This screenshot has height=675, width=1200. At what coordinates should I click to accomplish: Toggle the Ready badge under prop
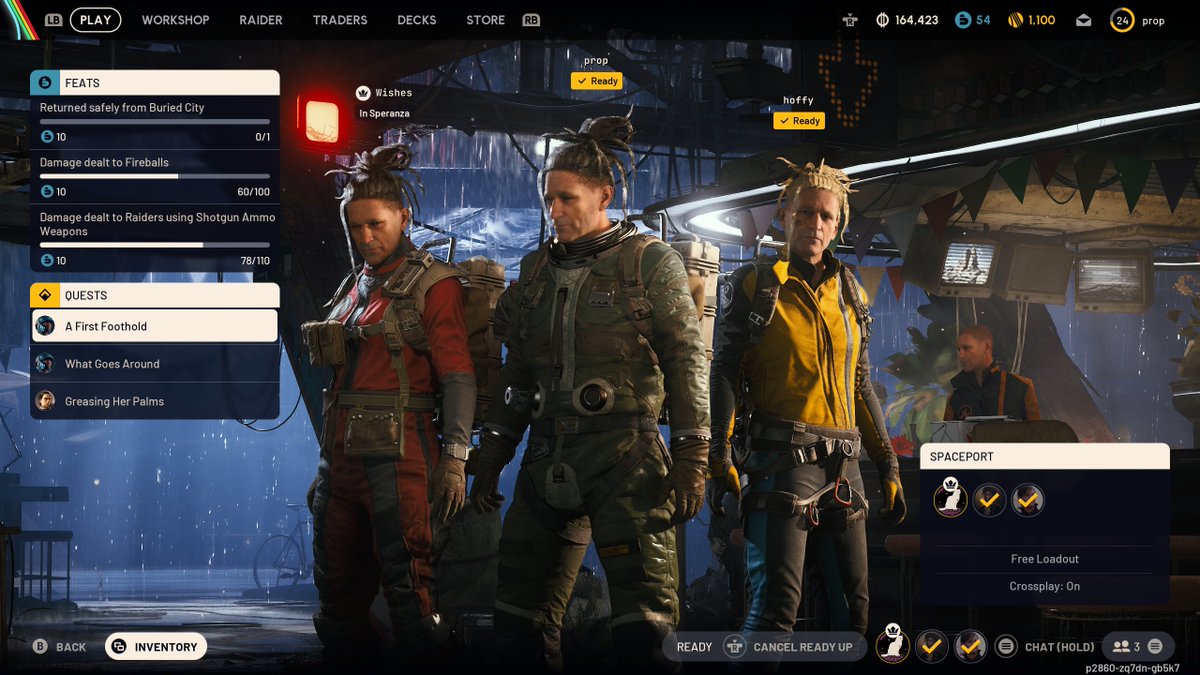coord(597,81)
